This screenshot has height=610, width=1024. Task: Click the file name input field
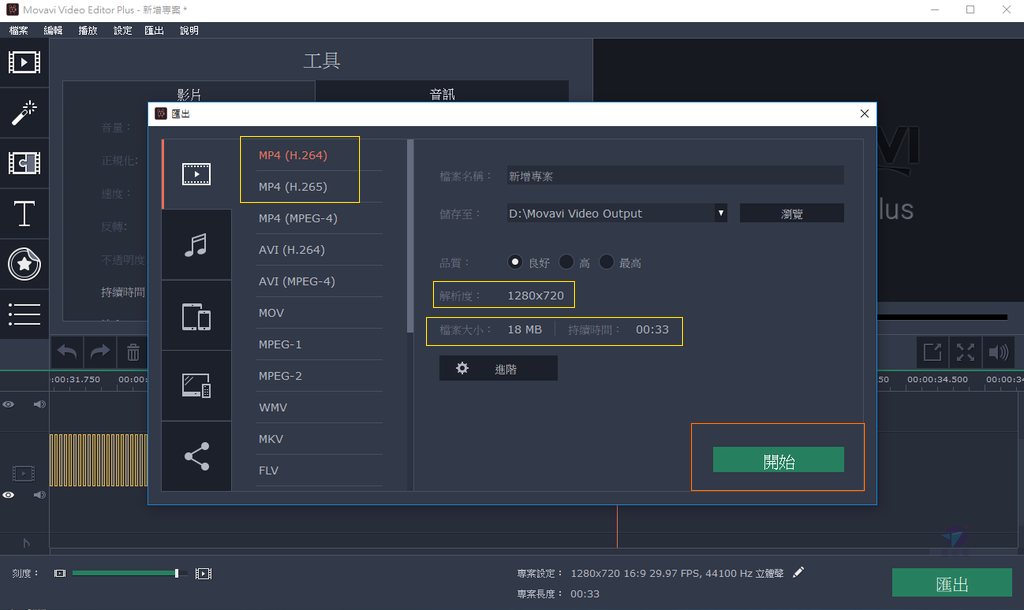click(x=675, y=176)
